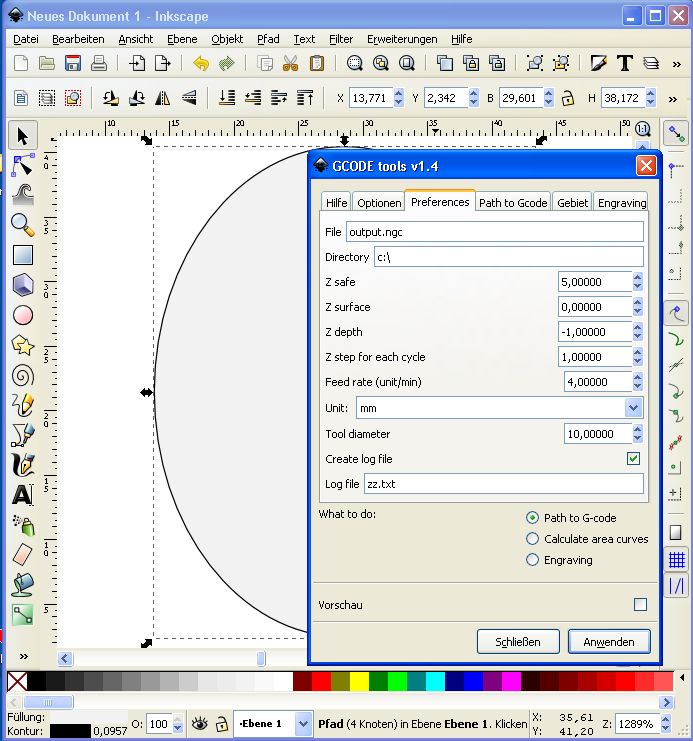Toggle grid snapping in snap bar
The width and height of the screenshot is (693, 741).
click(676, 560)
